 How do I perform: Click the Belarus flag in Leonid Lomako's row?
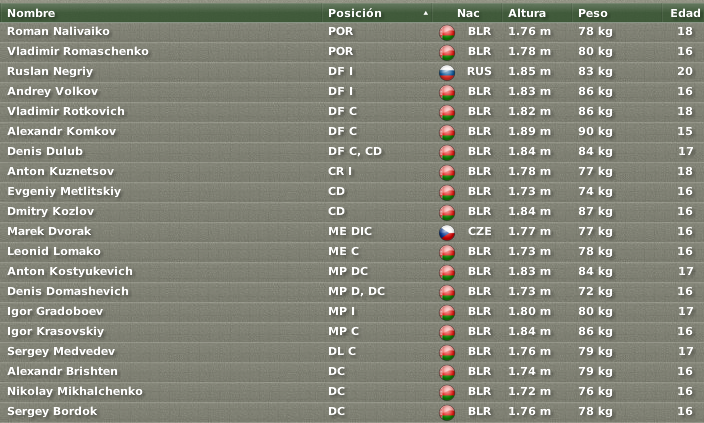click(447, 253)
